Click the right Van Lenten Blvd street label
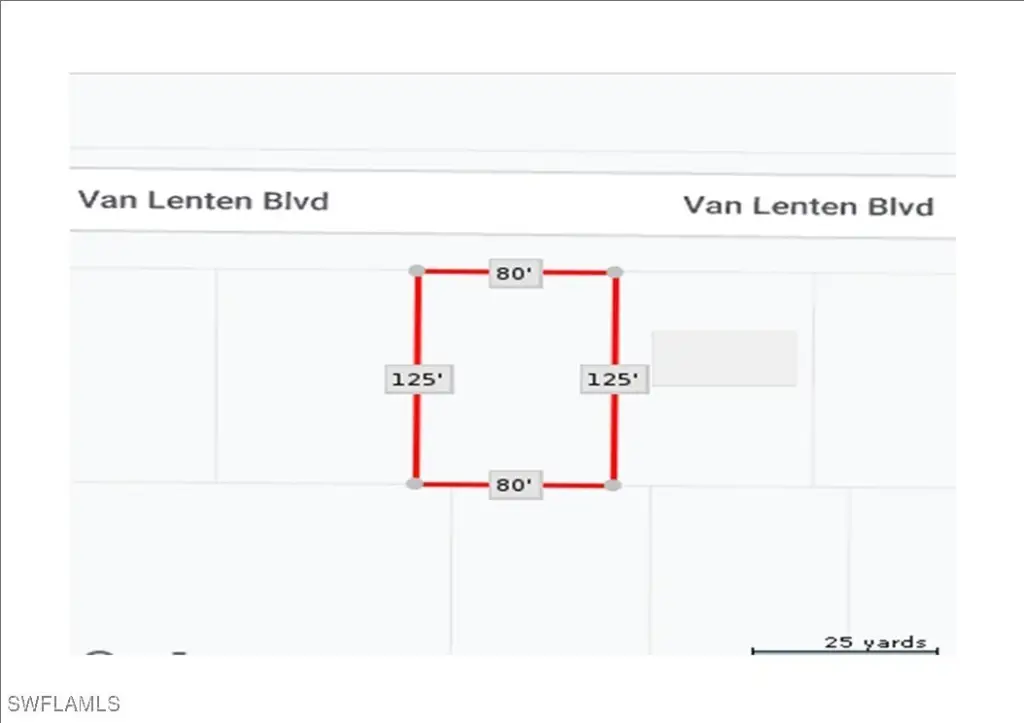 click(x=808, y=207)
